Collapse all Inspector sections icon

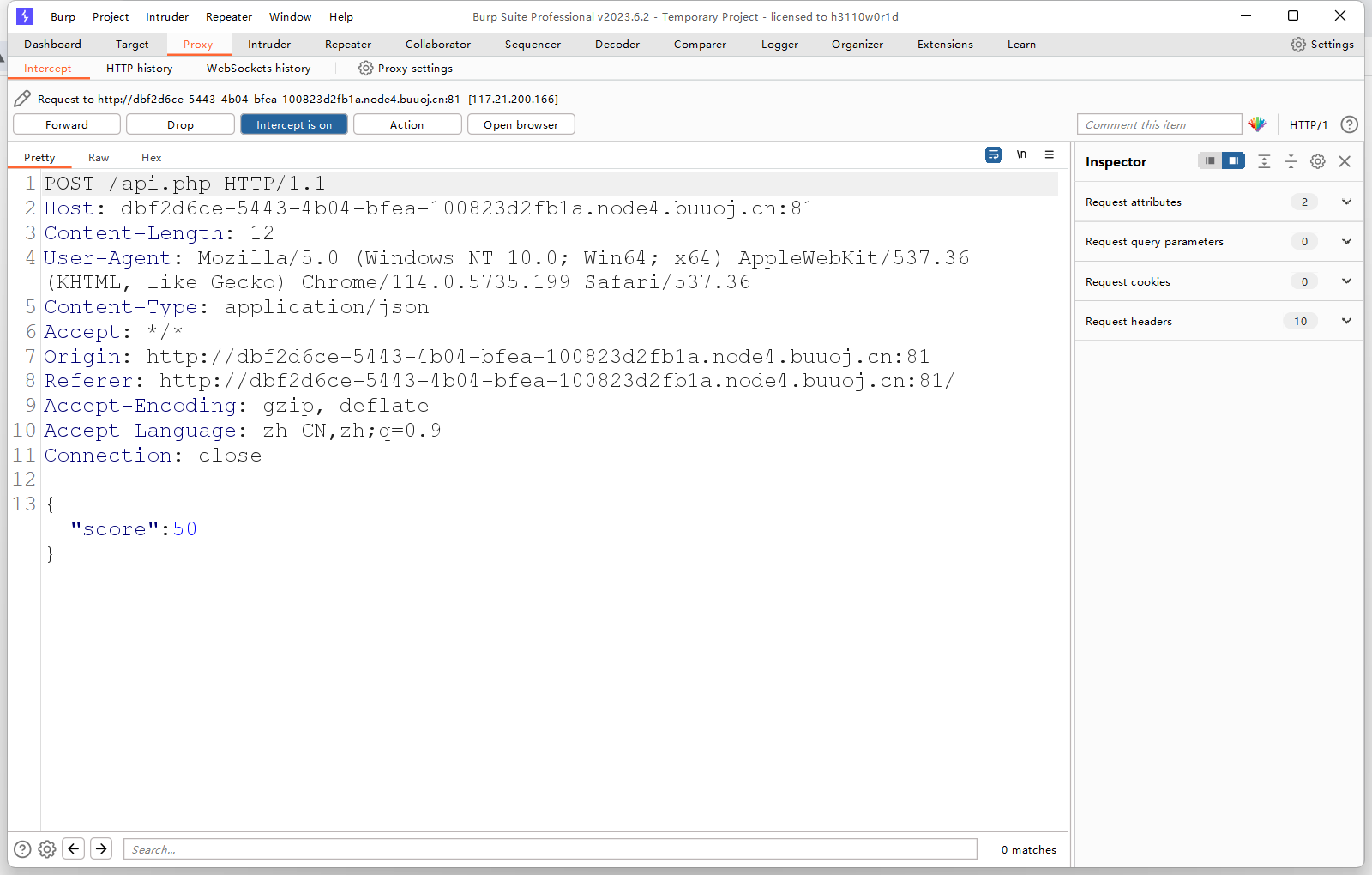point(1291,161)
